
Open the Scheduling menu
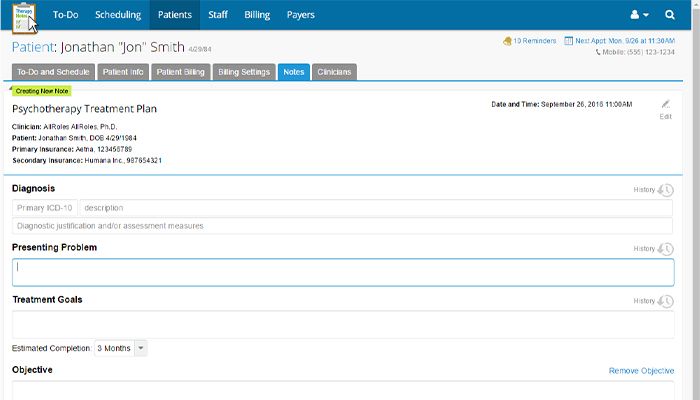pyautogui.click(x=118, y=15)
